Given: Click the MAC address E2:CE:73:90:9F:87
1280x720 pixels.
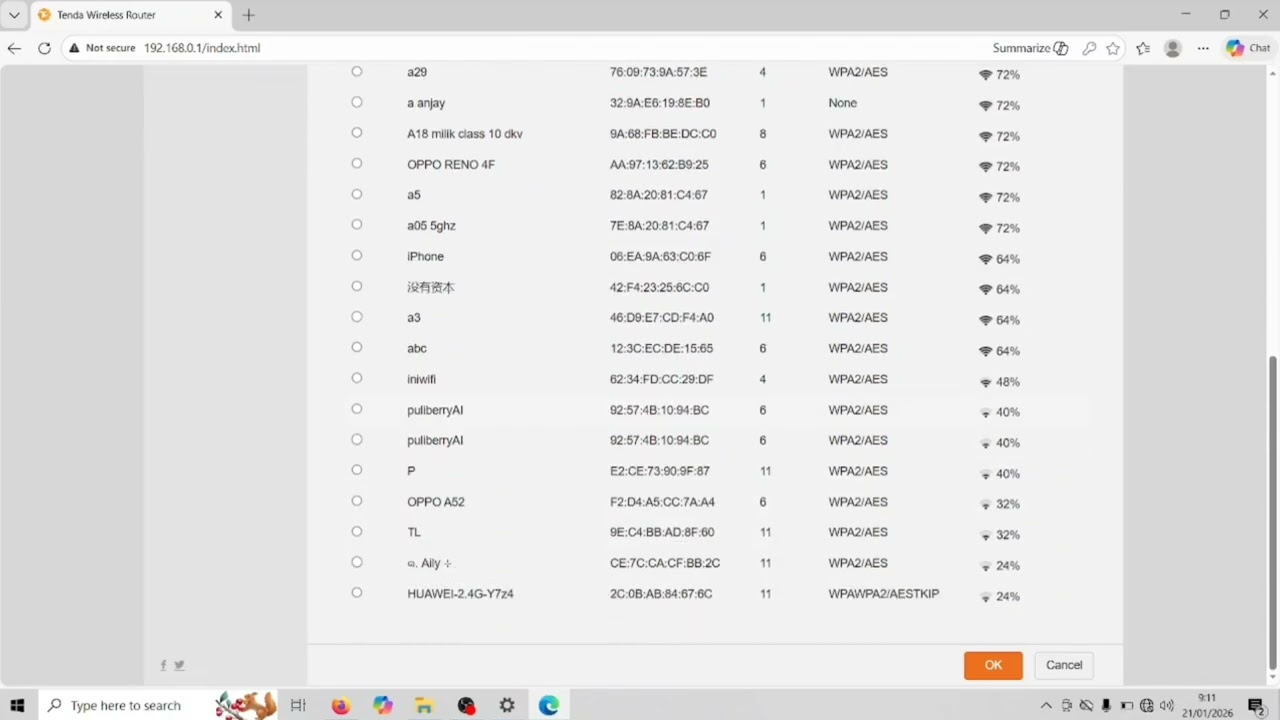Looking at the screenshot, I should tap(660, 471).
